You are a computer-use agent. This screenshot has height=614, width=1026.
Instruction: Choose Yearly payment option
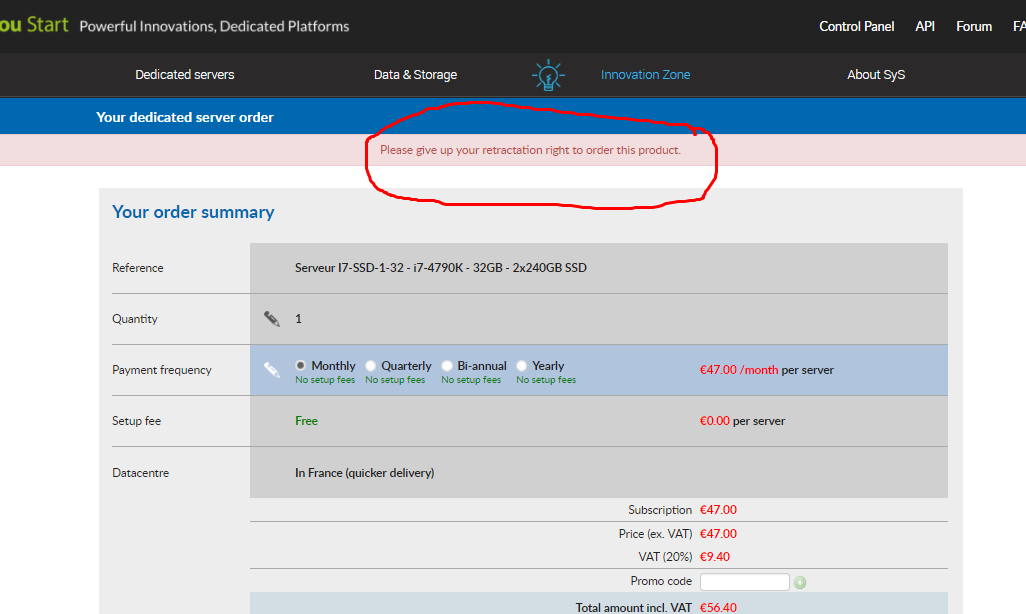[x=522, y=365]
